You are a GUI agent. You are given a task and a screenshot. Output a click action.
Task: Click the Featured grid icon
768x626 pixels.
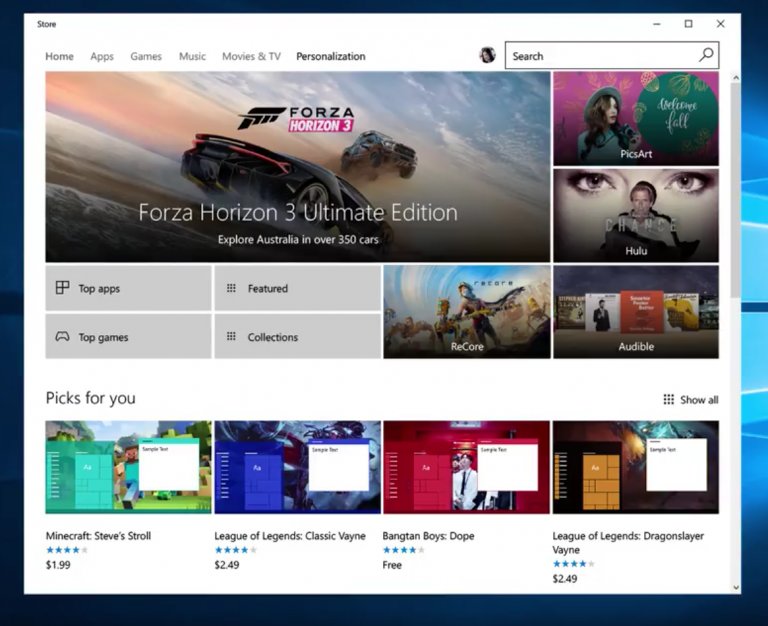(231, 288)
